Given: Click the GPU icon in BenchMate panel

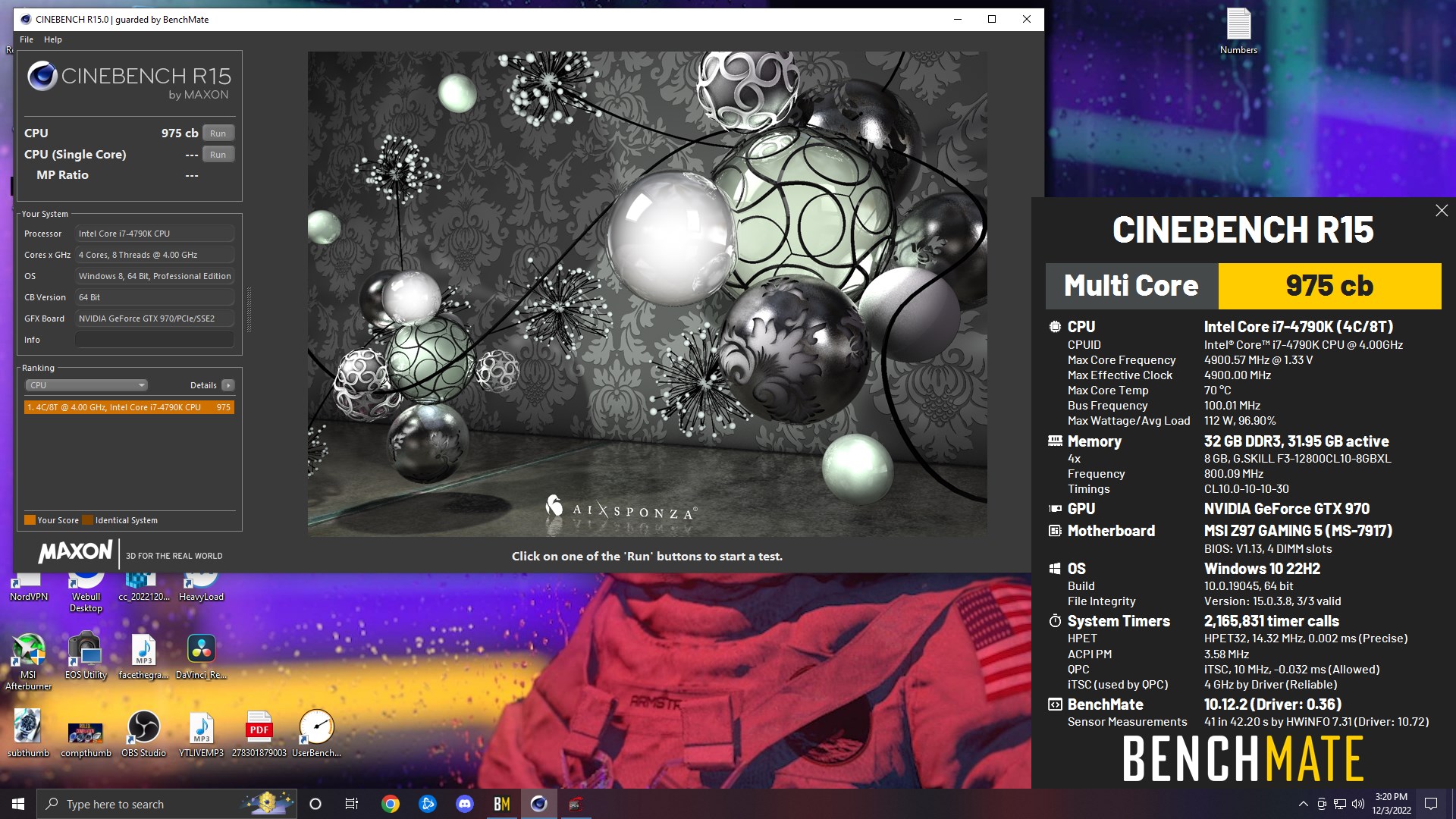Looking at the screenshot, I should (x=1055, y=509).
